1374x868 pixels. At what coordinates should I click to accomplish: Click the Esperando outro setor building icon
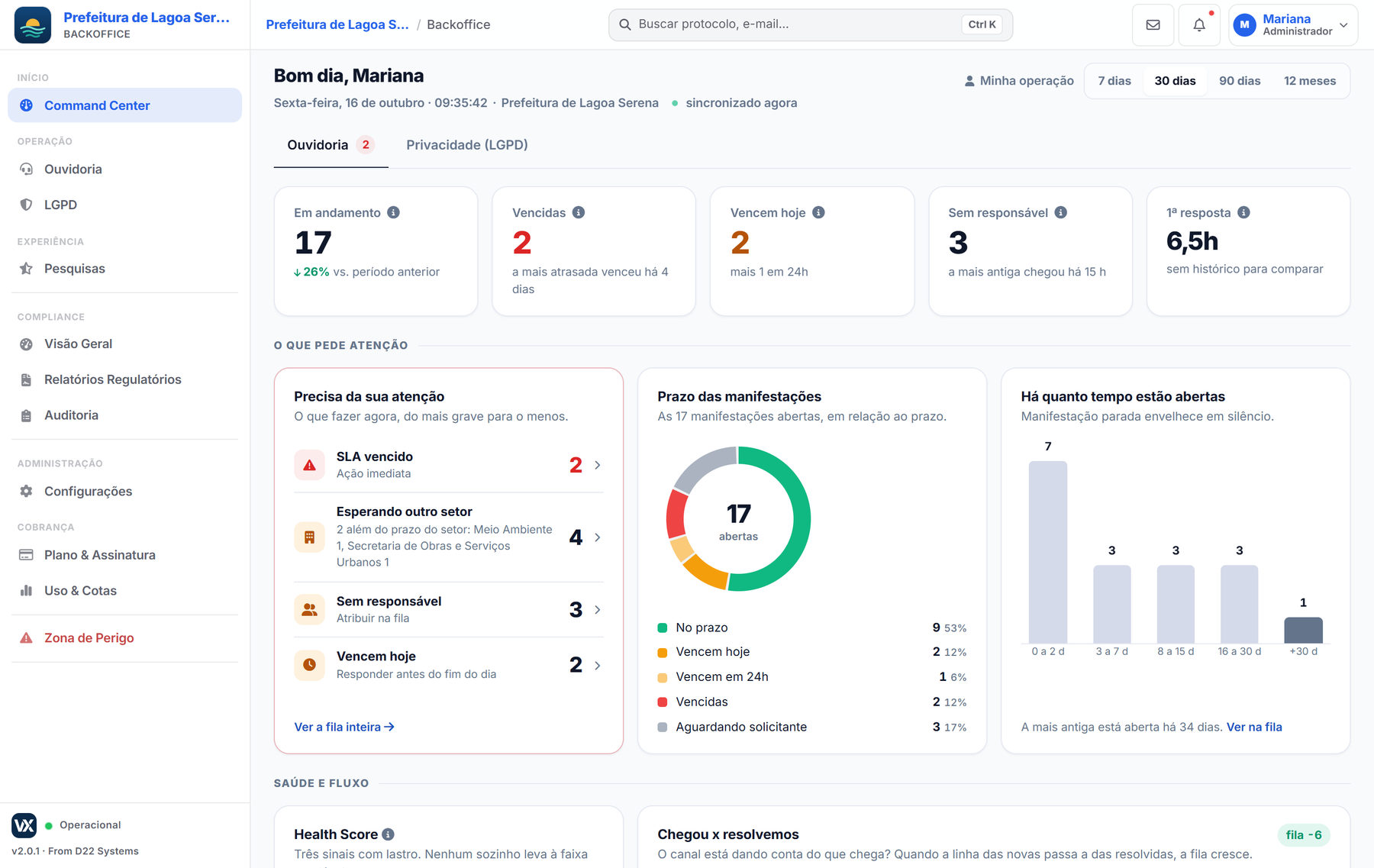click(x=309, y=537)
